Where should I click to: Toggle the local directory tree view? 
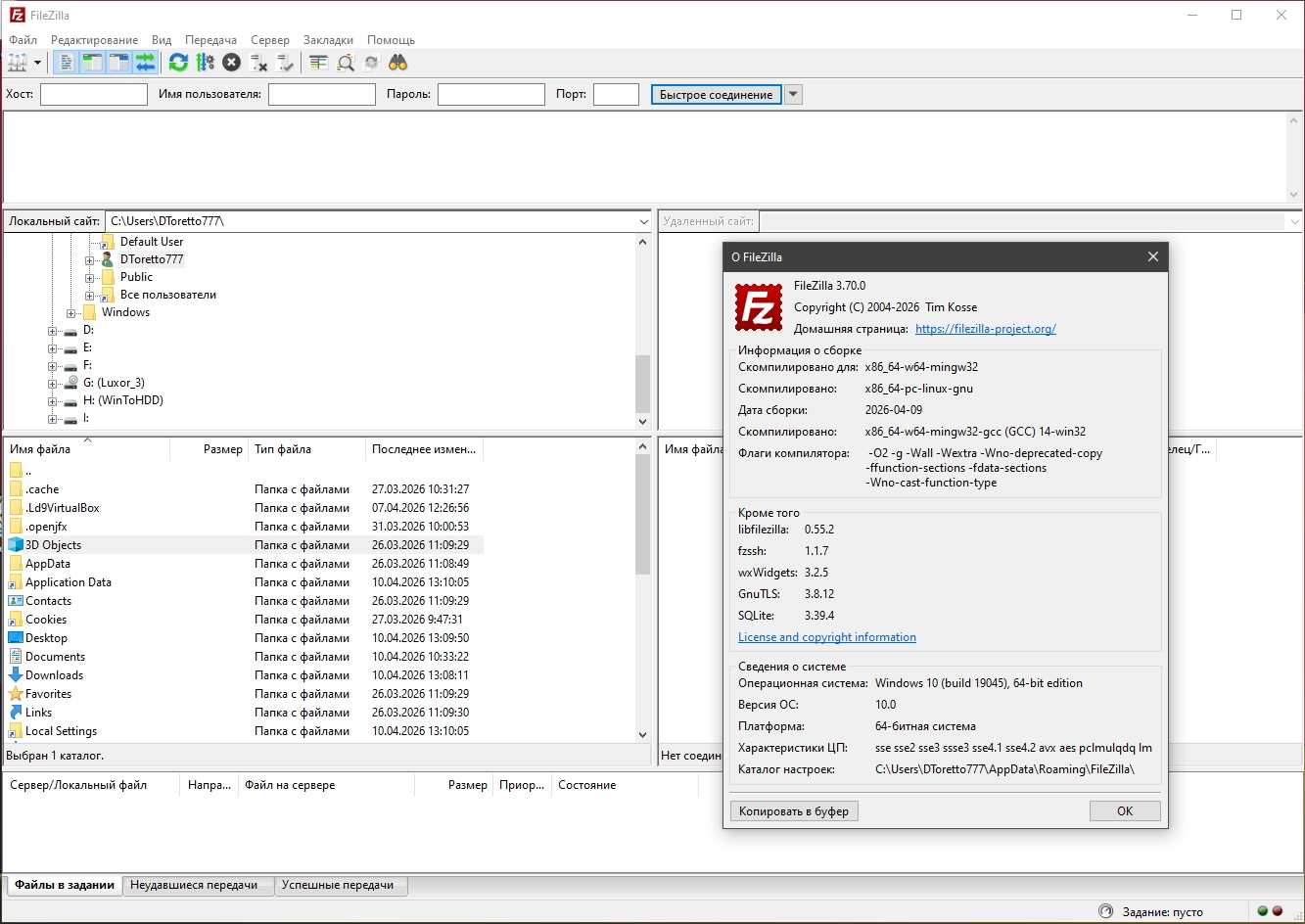92,63
